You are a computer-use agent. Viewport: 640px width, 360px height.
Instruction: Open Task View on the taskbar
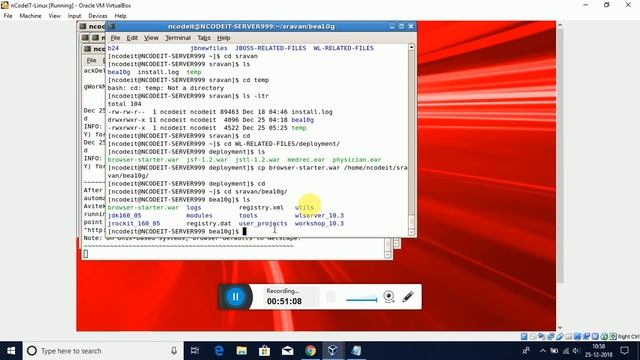pos(195,351)
